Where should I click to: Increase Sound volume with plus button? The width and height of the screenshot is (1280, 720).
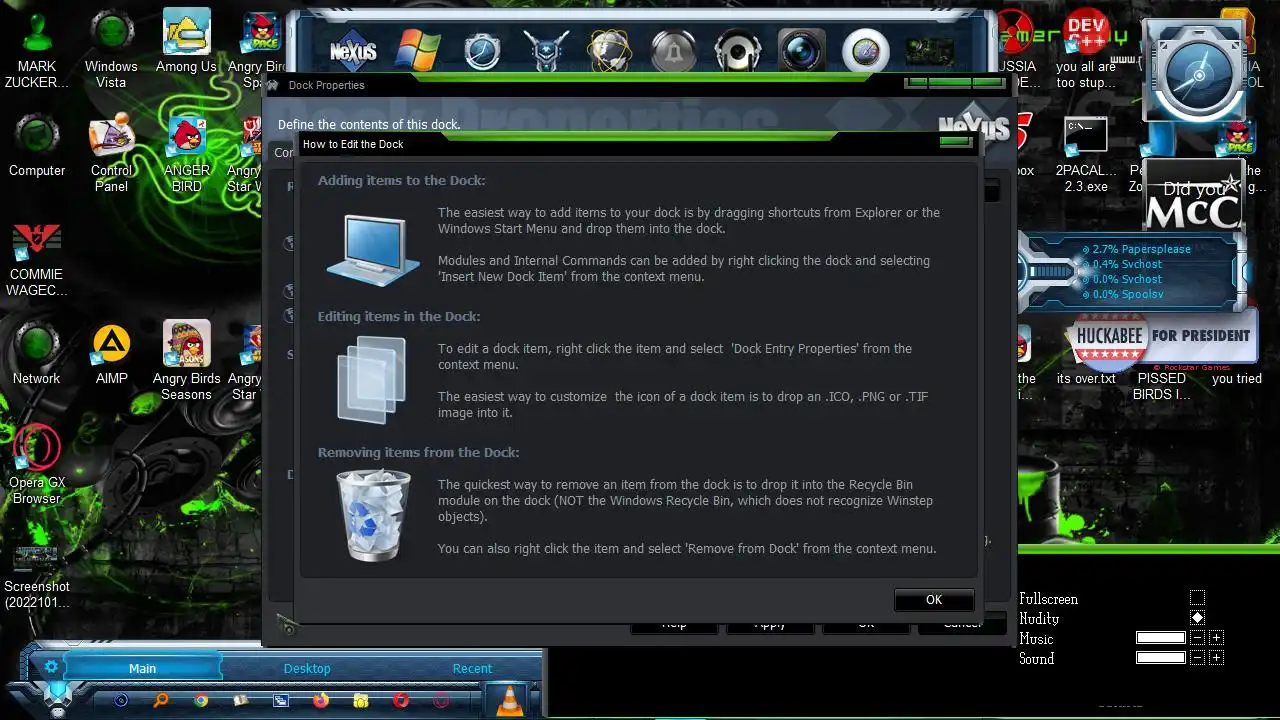click(x=1216, y=658)
